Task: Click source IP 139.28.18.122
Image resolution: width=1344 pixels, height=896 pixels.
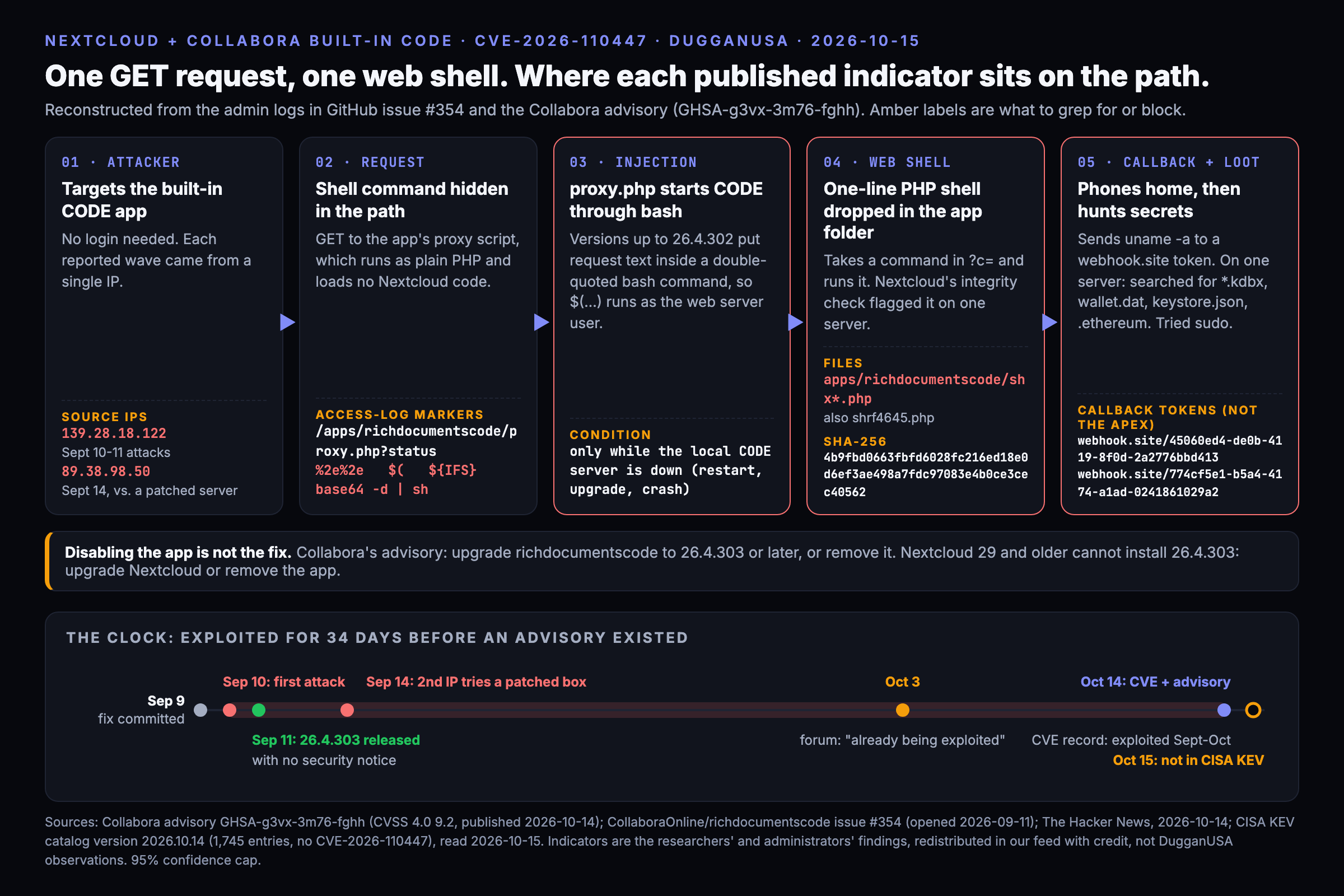Action: click(x=114, y=433)
